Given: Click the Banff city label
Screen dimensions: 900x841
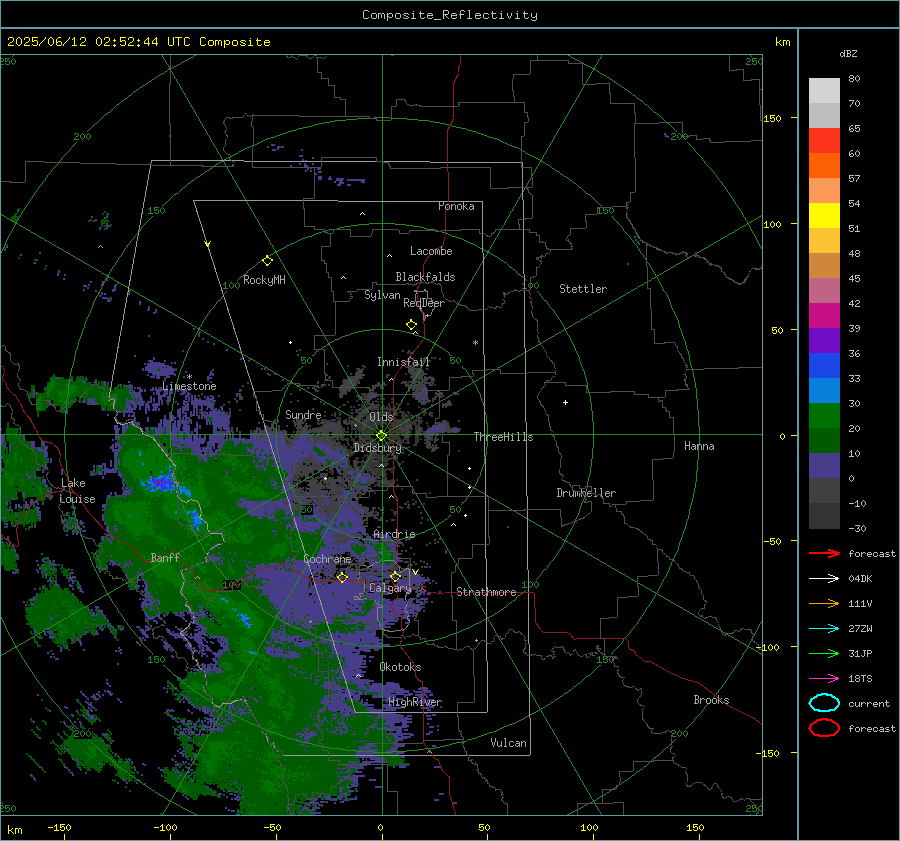Looking at the screenshot, I should point(165,557).
